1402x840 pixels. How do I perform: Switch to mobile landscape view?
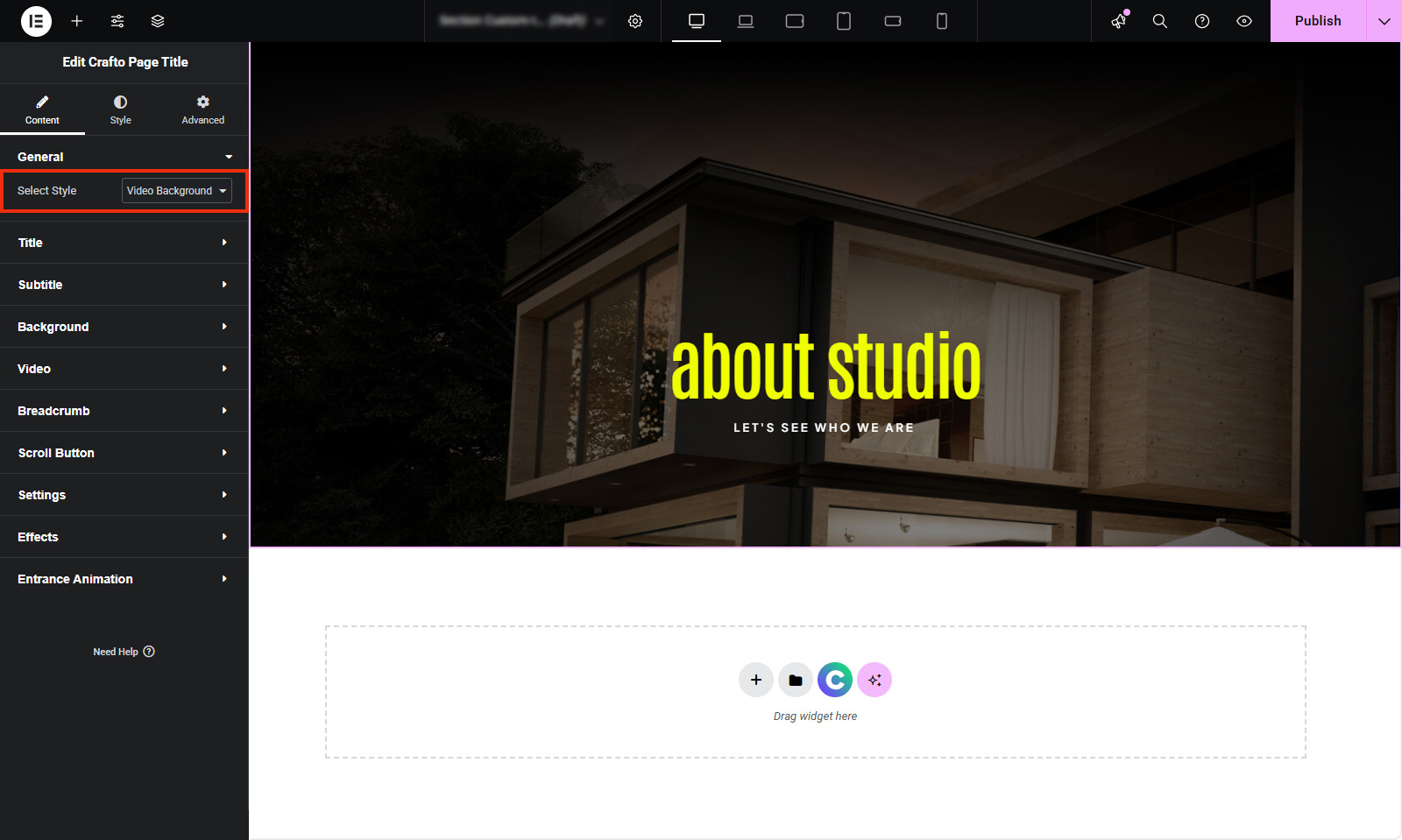[893, 21]
